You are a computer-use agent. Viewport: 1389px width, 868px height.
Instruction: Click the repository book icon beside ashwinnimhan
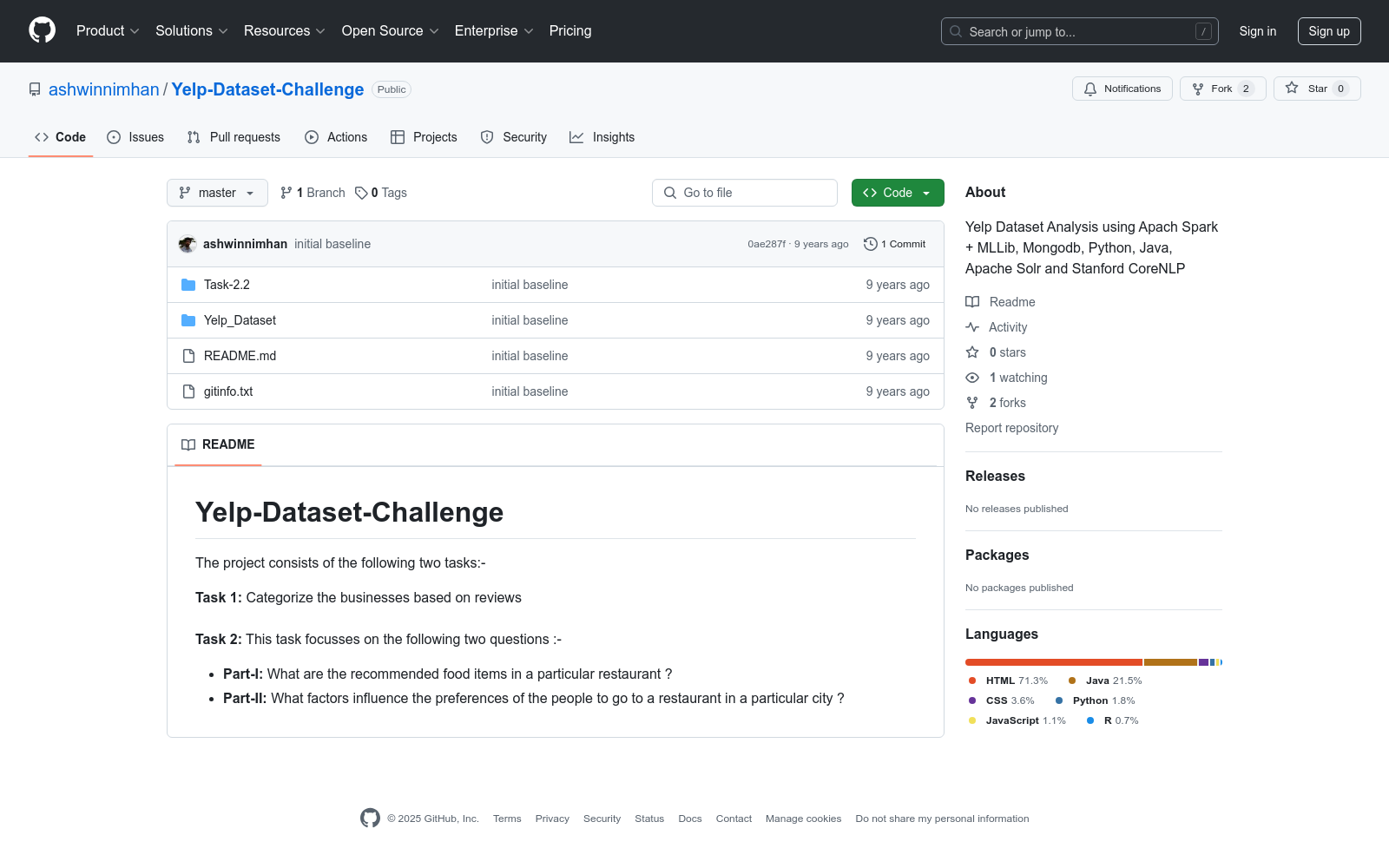click(x=35, y=89)
